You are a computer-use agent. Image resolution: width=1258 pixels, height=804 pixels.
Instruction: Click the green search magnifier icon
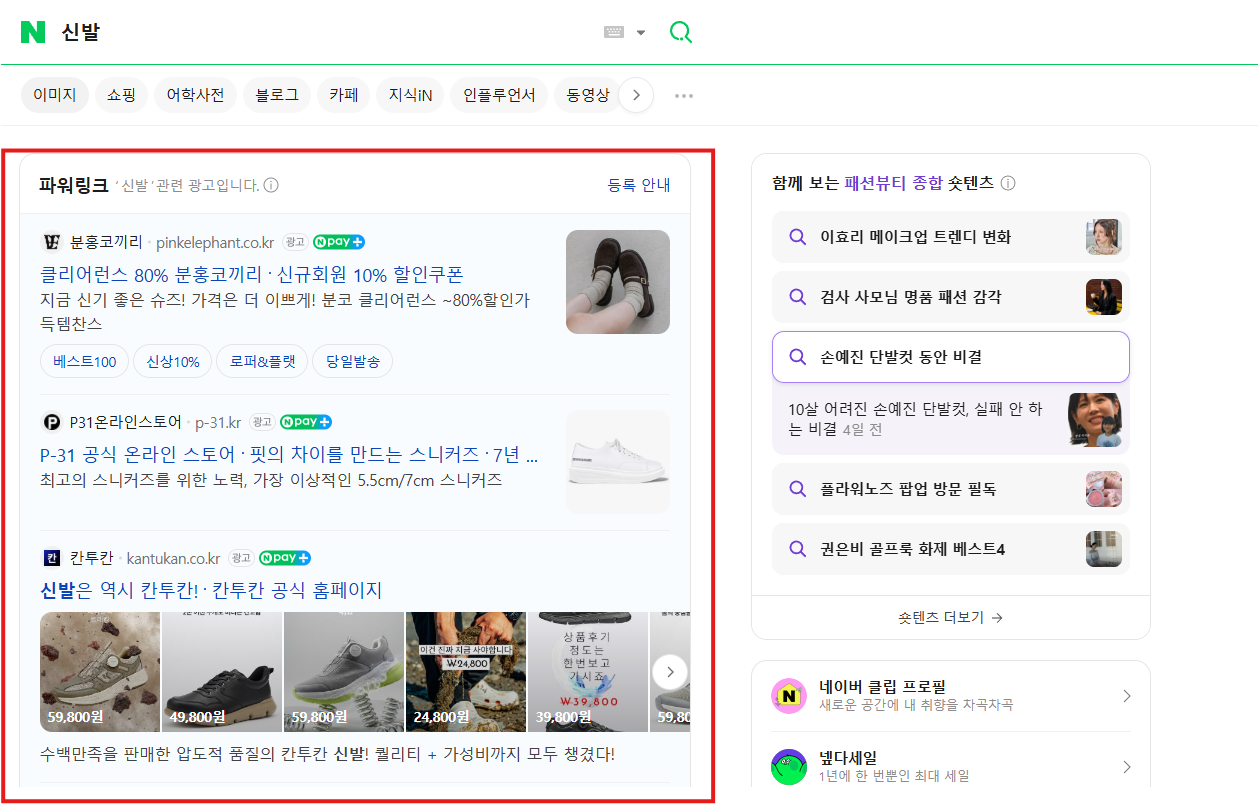pyautogui.click(x=680, y=31)
